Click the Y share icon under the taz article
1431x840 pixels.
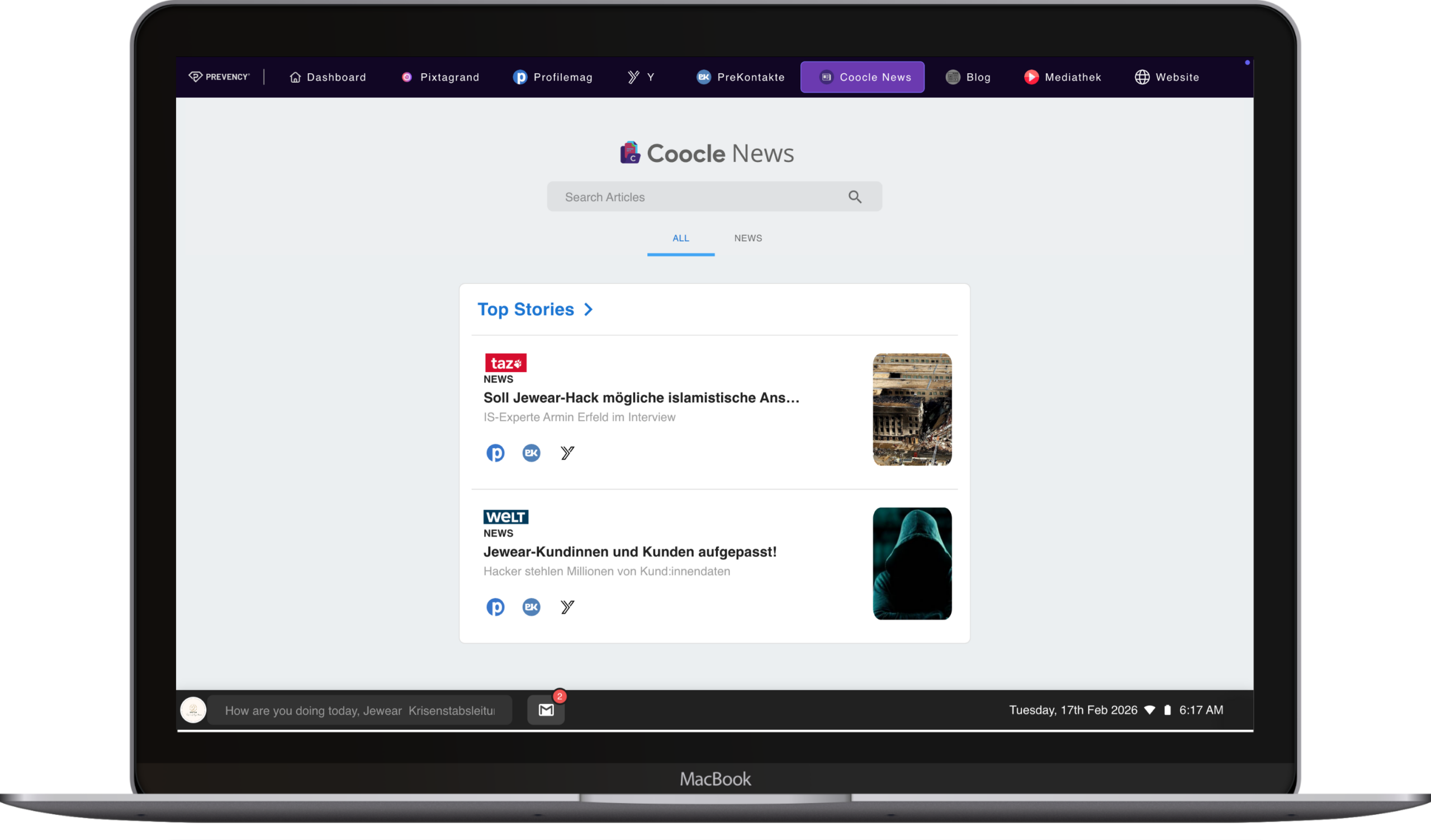[x=567, y=453]
